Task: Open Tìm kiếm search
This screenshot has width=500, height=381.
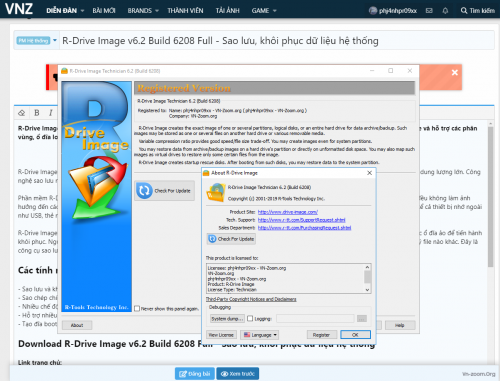Action: 478,11
